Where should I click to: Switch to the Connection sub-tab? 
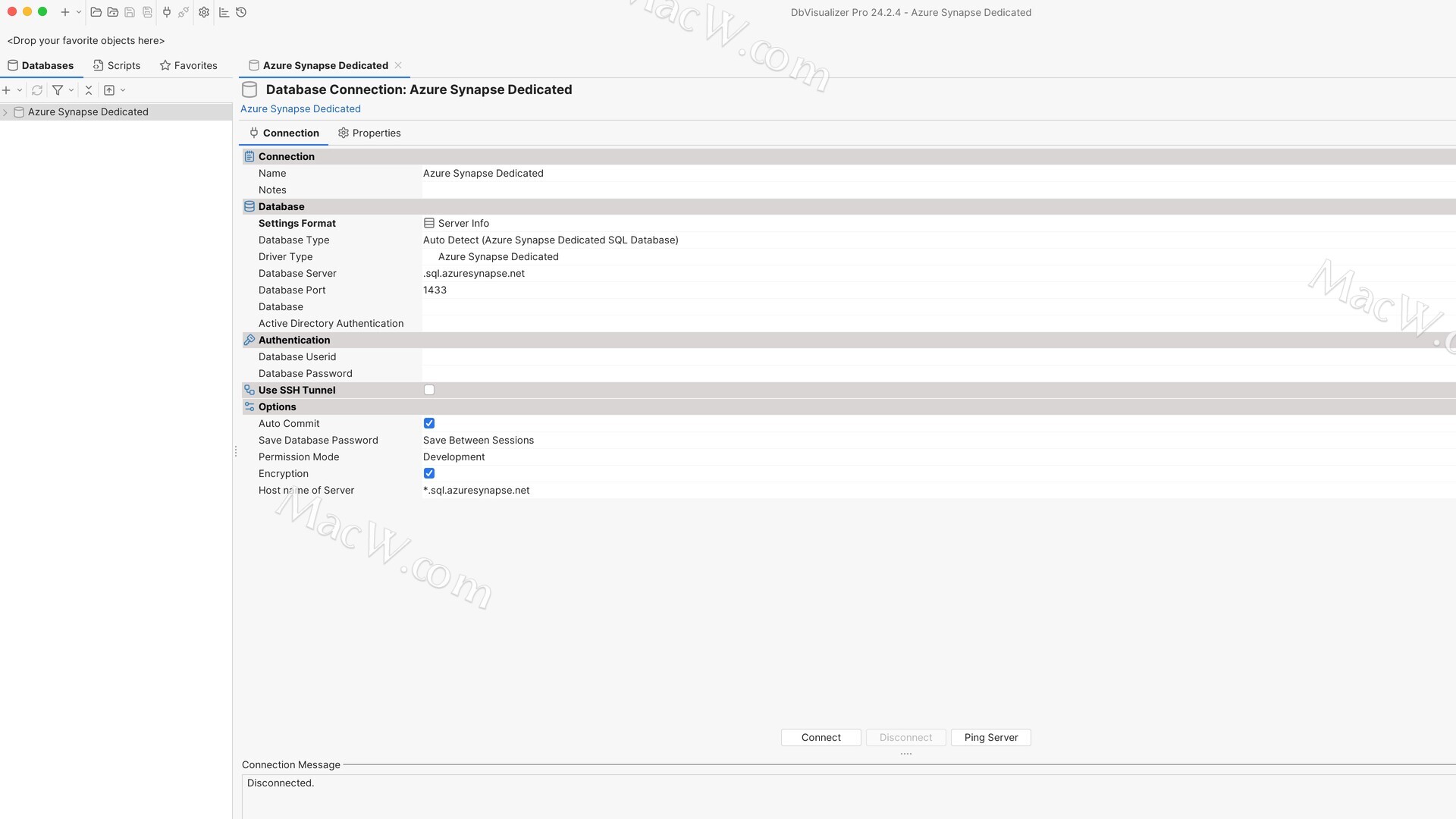pos(284,133)
